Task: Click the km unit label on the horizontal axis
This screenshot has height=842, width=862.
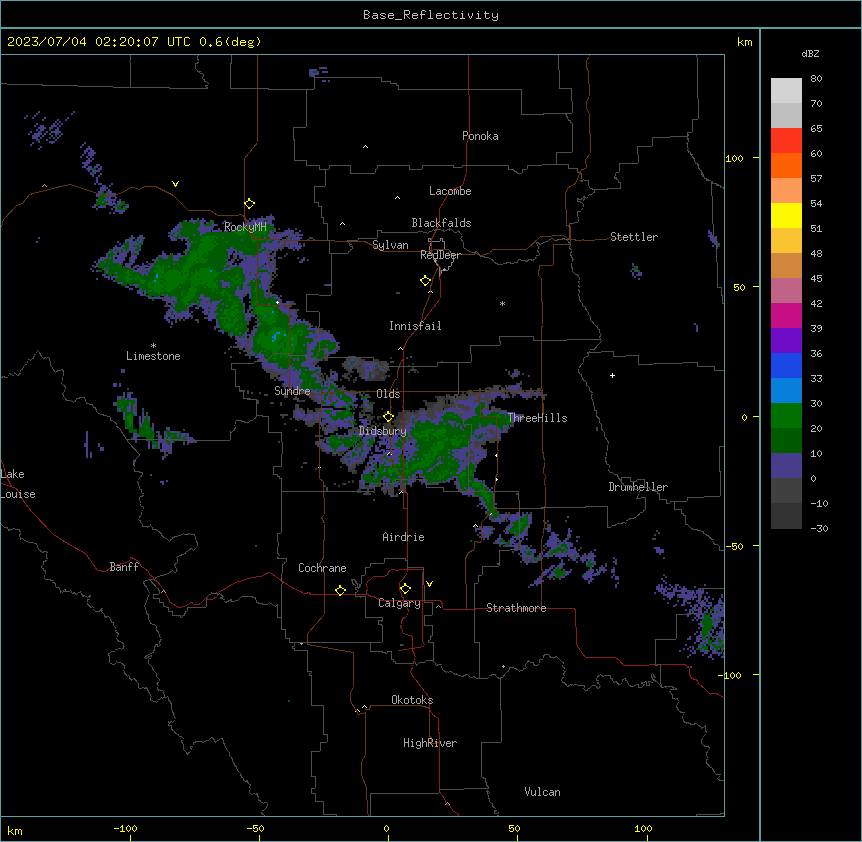Action: click(15, 830)
